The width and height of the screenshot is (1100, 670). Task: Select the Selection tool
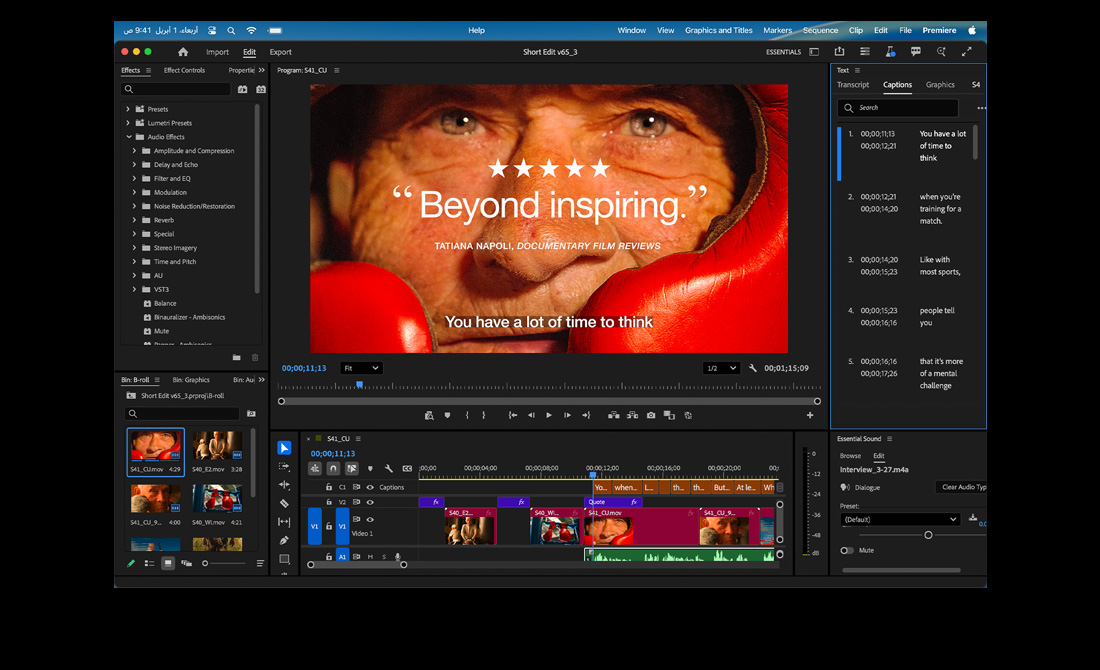click(x=284, y=448)
